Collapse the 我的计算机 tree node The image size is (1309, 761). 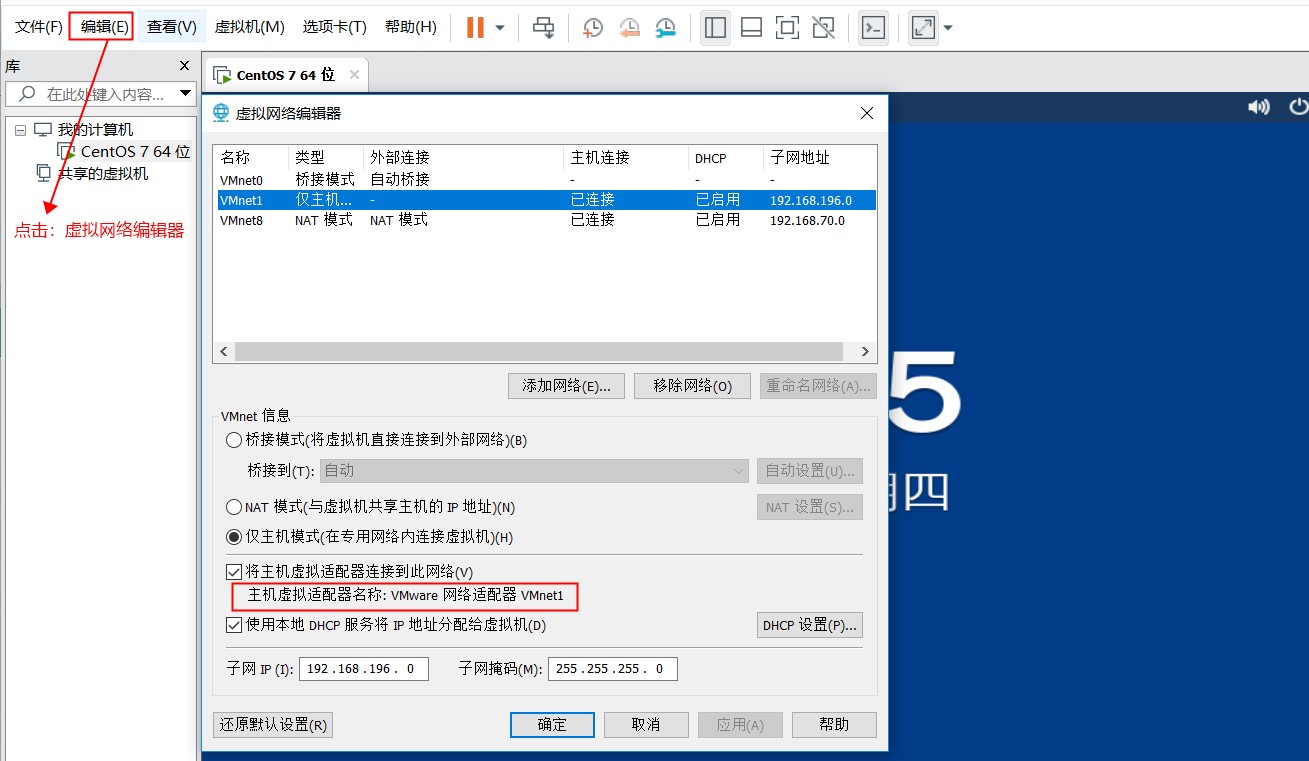[x=20, y=130]
